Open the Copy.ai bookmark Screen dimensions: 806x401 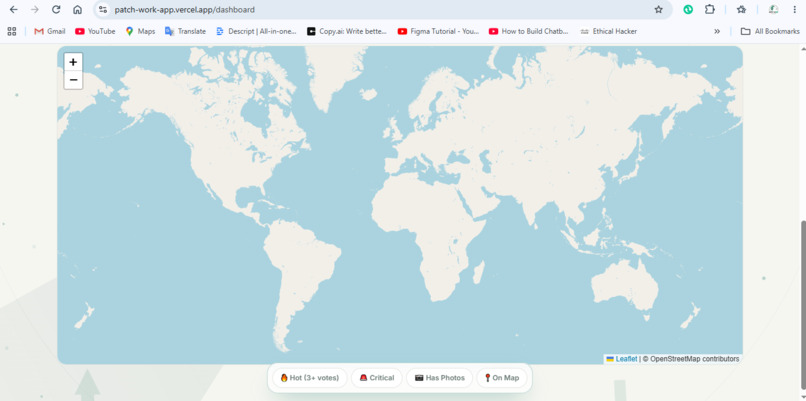[x=347, y=31]
